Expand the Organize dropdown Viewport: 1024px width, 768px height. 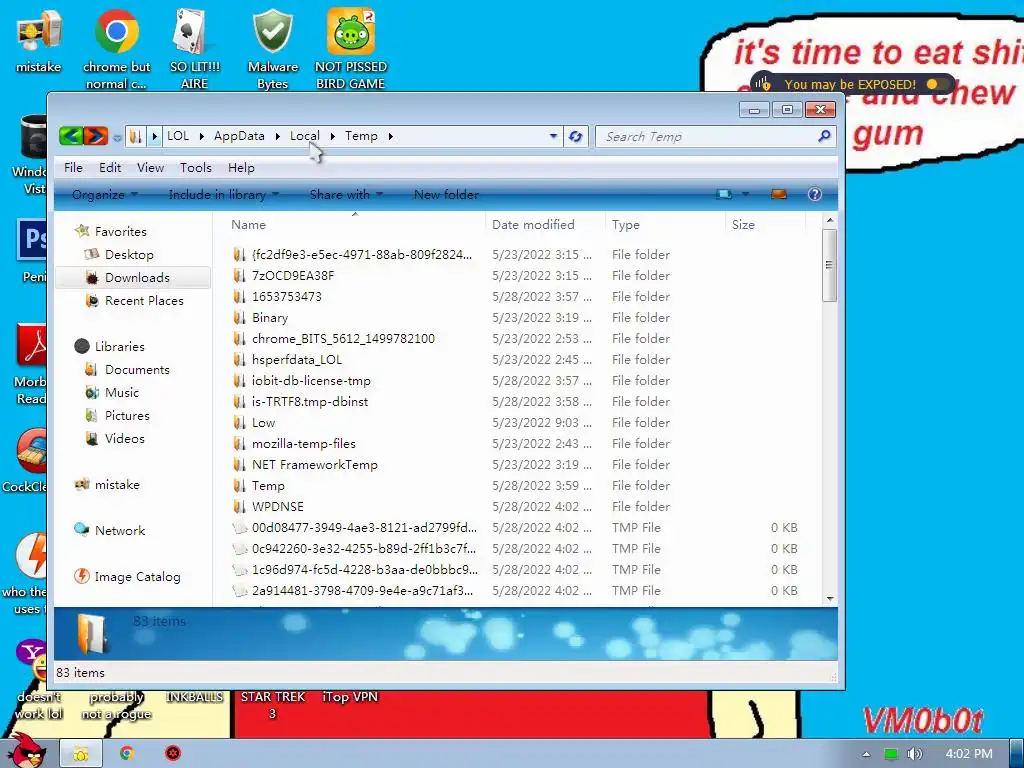point(104,195)
